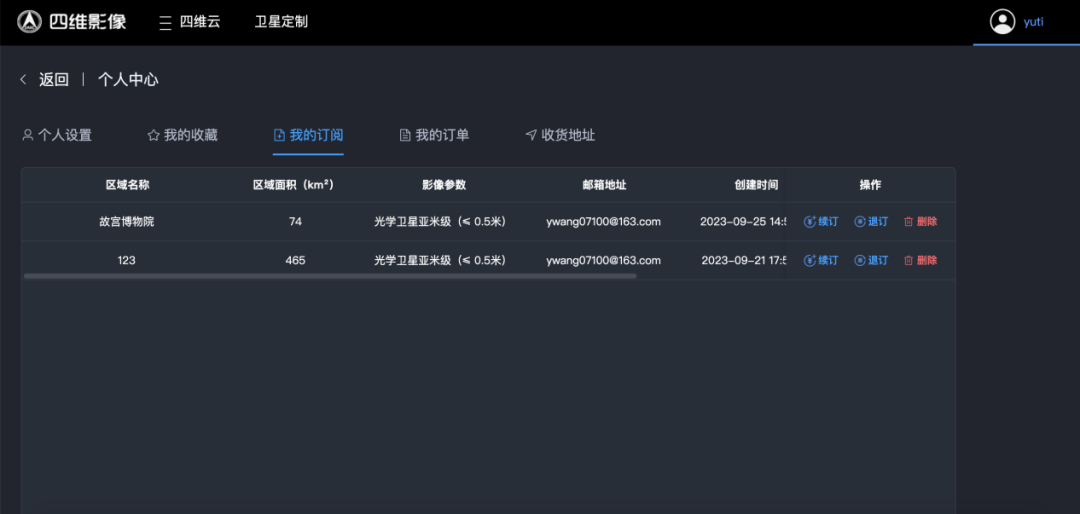1080x514 pixels.
Task: Select the 我的订阅 tab
Action: tap(309, 135)
